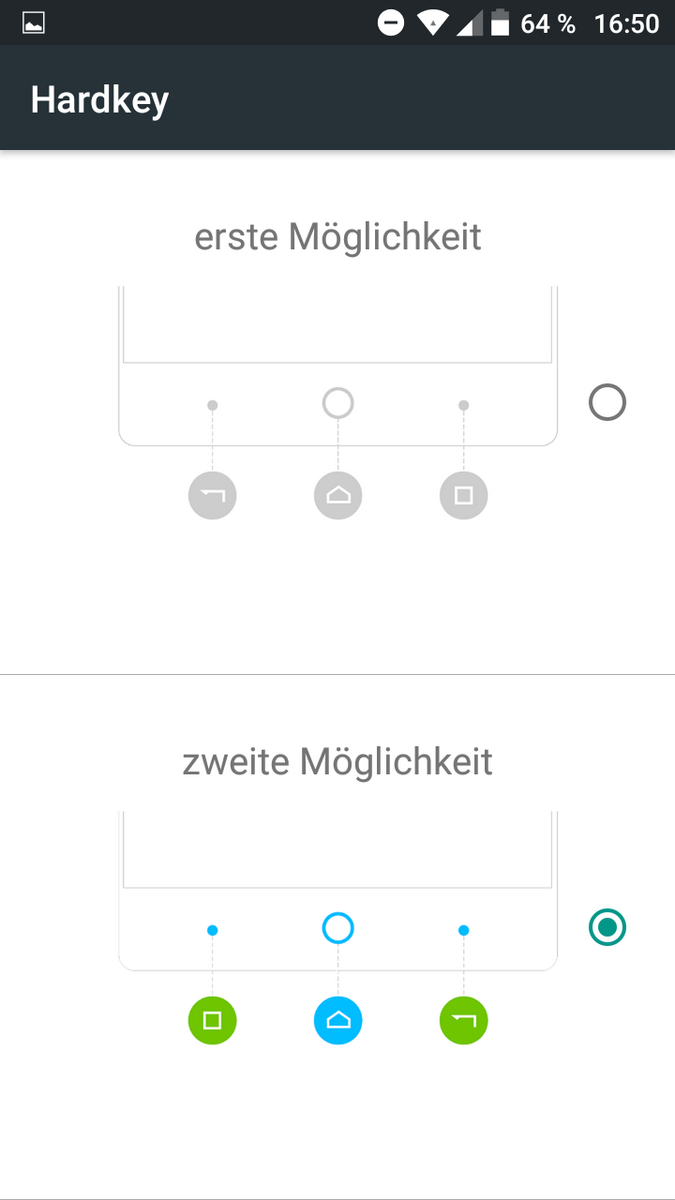Click the blue home key icon
This screenshot has width=675, height=1200.
[338, 1021]
